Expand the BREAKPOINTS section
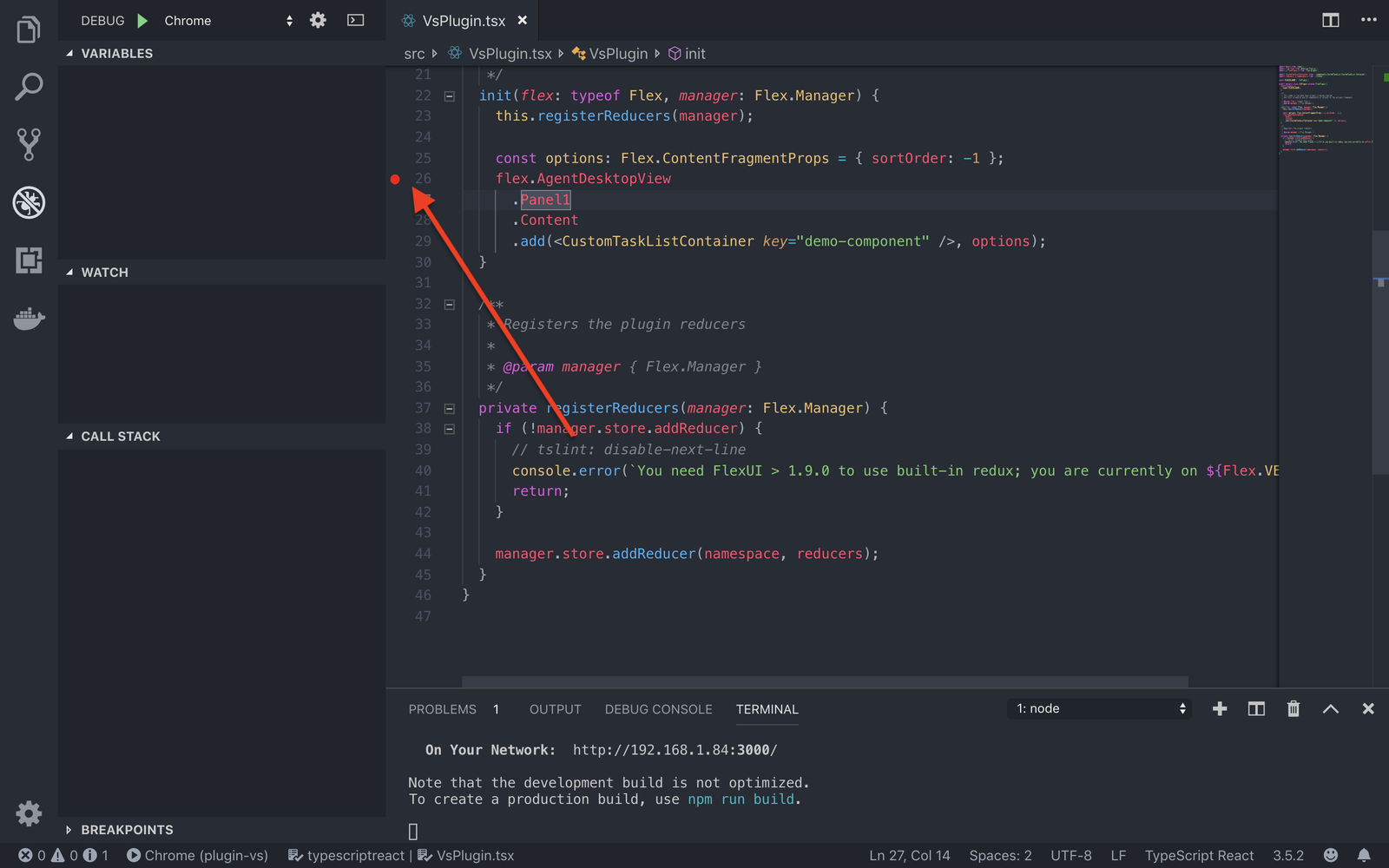This screenshot has height=868, width=1389. 128,830
